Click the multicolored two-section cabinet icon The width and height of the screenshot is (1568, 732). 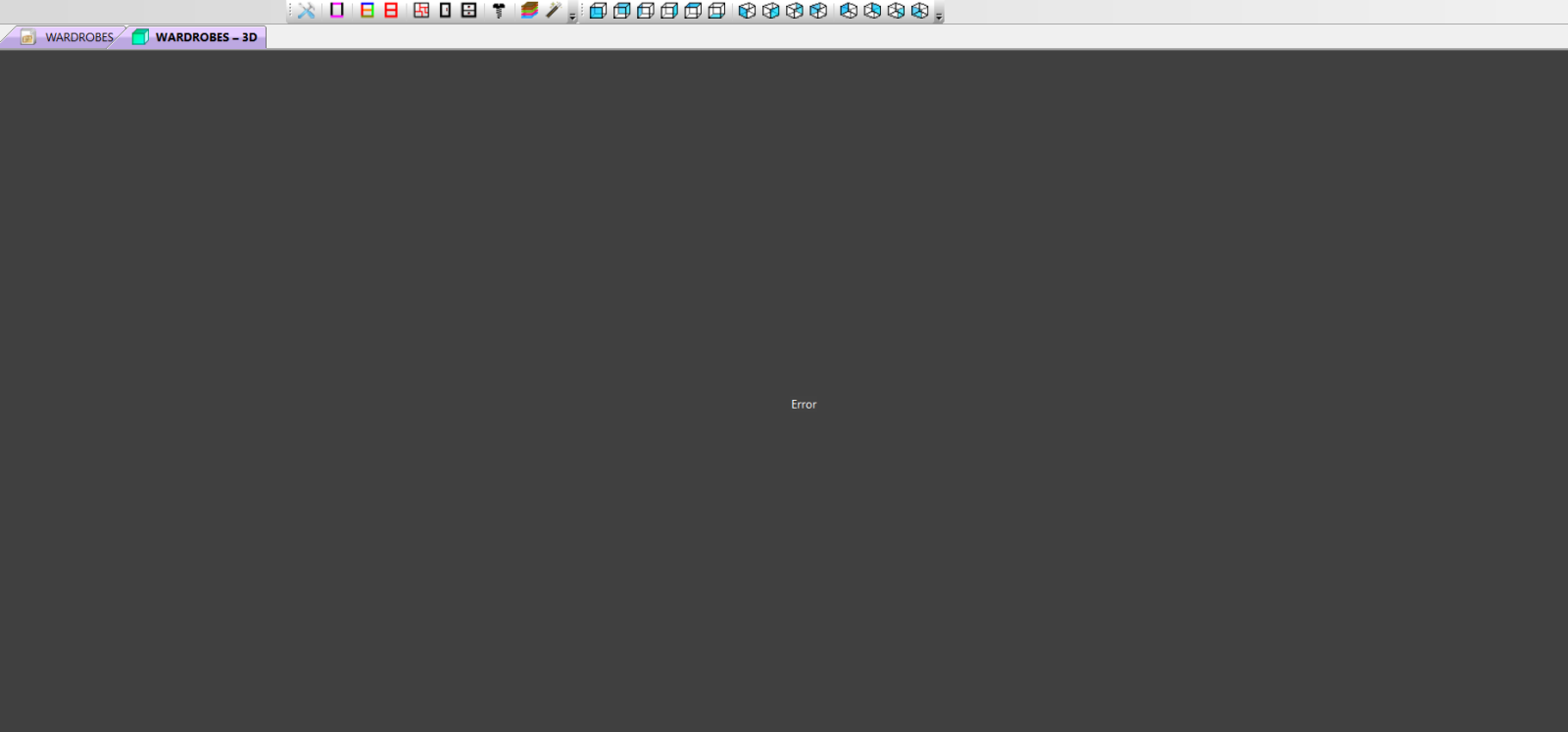tap(367, 11)
